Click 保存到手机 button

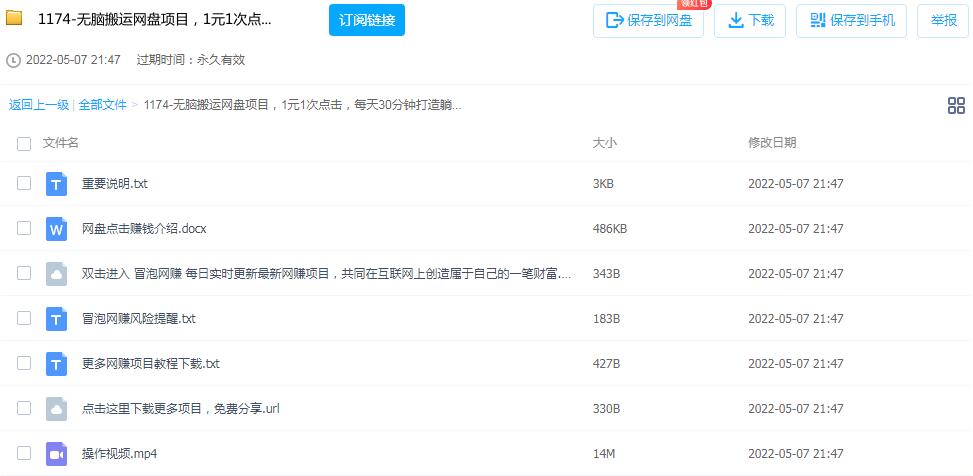tap(851, 20)
